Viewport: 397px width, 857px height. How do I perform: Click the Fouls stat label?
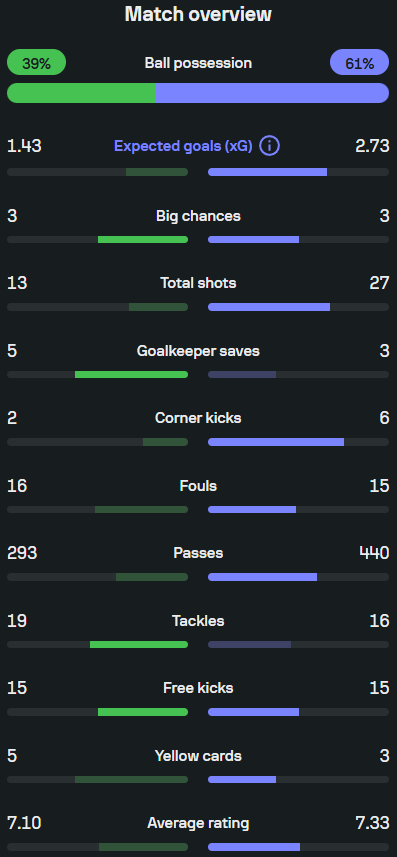coord(198,486)
